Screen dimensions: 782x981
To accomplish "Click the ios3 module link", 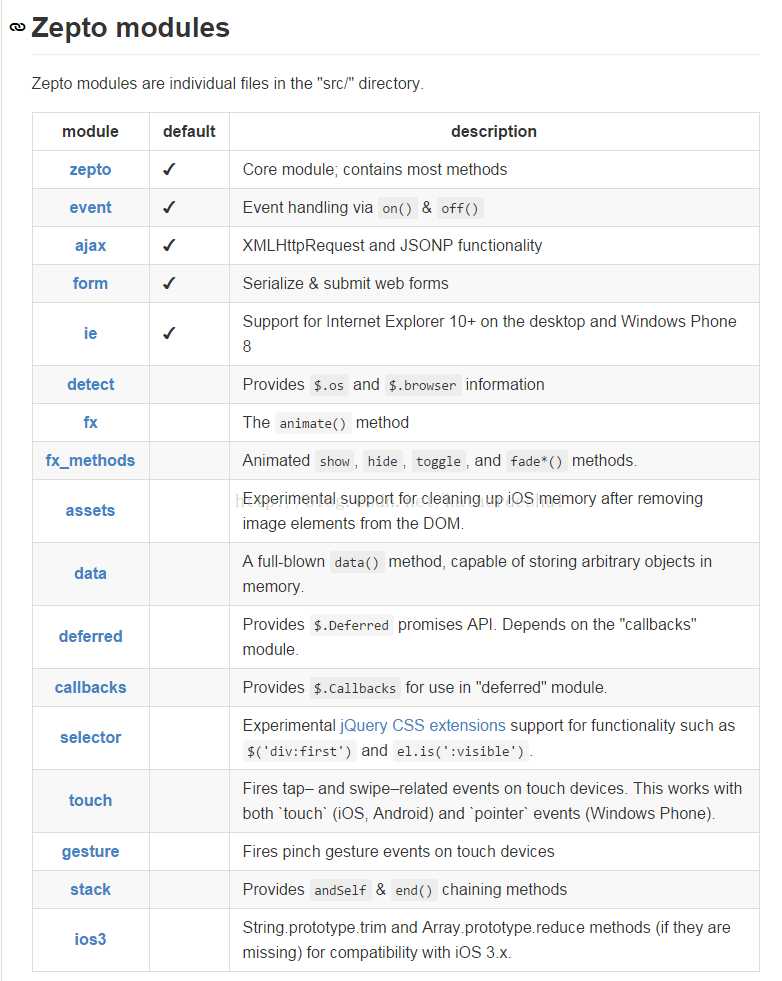I will pyautogui.click(x=90, y=940).
